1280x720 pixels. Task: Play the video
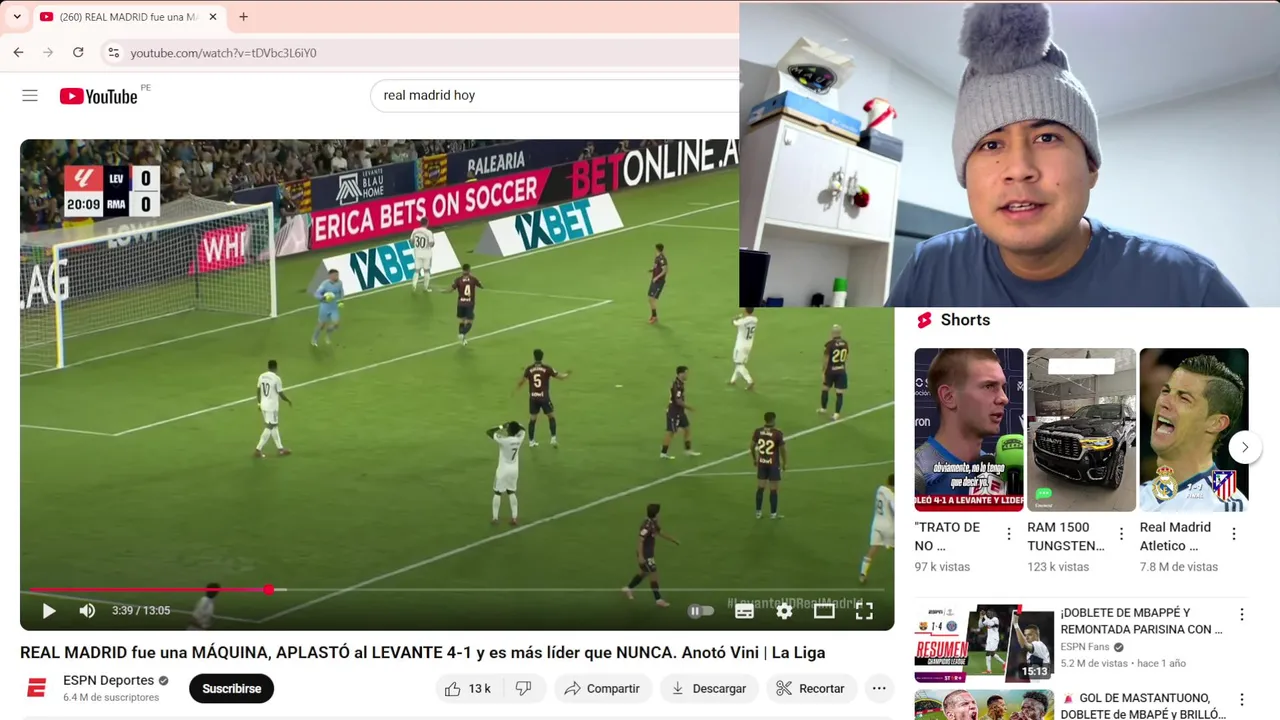[x=48, y=610]
